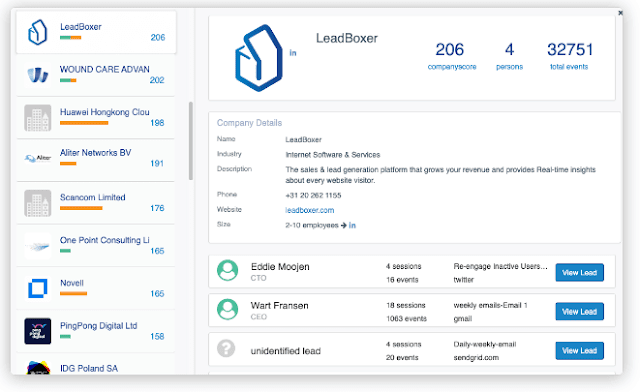The width and height of the screenshot is (640, 392).
Task: Select Aliter Networks BV company row
Action: (x=96, y=160)
